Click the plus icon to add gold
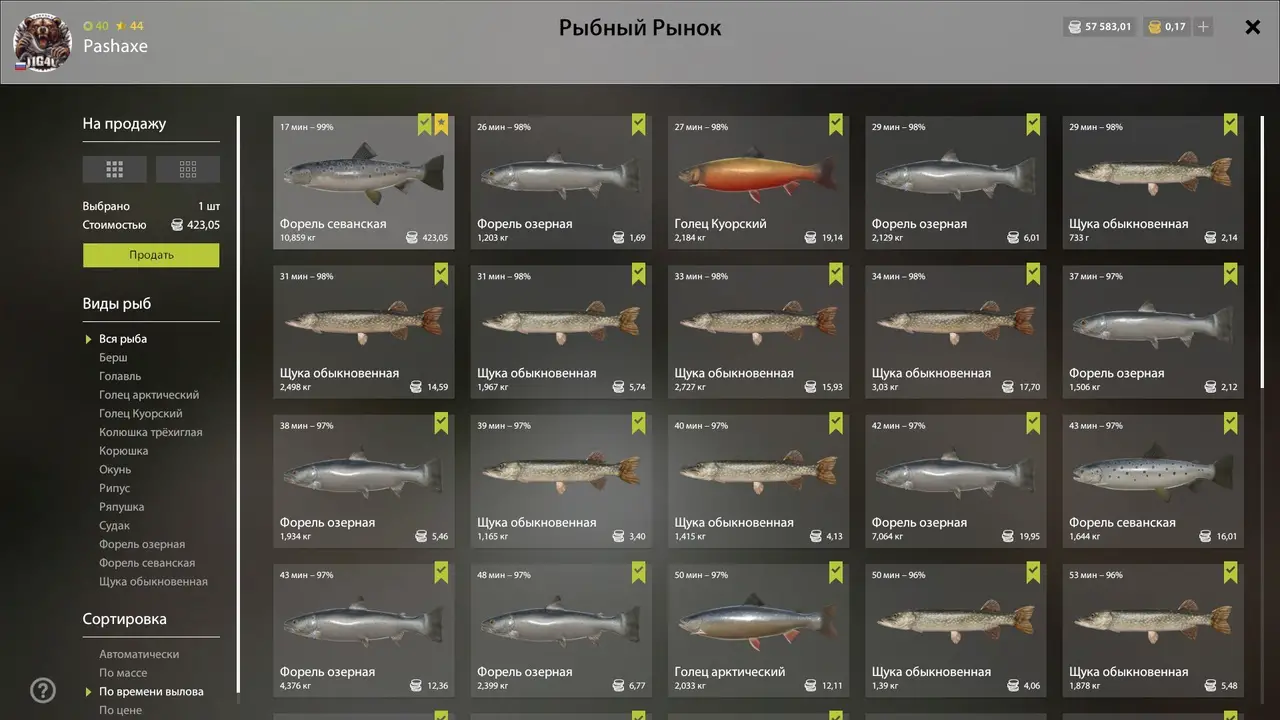 (1203, 27)
